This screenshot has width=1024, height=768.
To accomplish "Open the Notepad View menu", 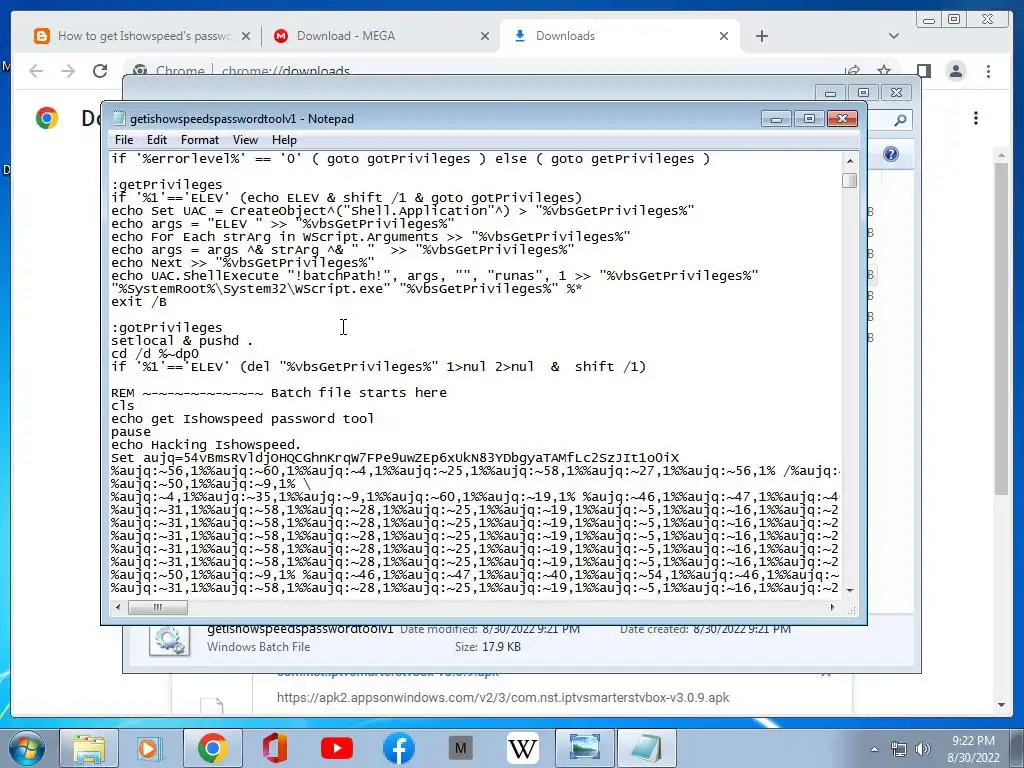I will coord(245,140).
